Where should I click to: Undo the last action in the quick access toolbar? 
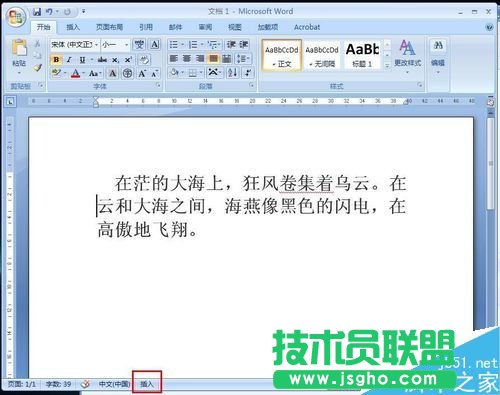(x=49, y=12)
